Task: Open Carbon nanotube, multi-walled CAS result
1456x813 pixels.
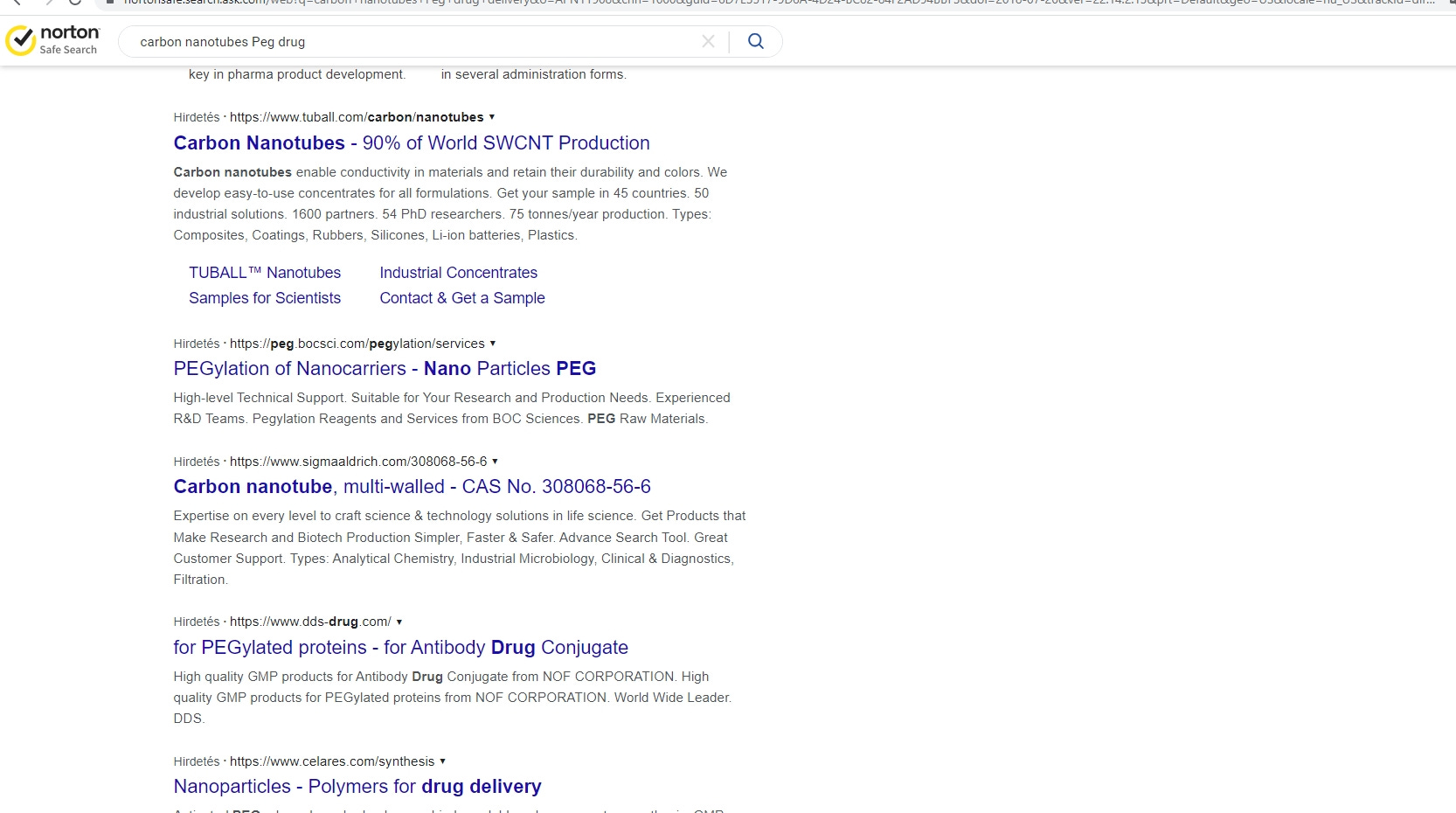Action: 413,487
